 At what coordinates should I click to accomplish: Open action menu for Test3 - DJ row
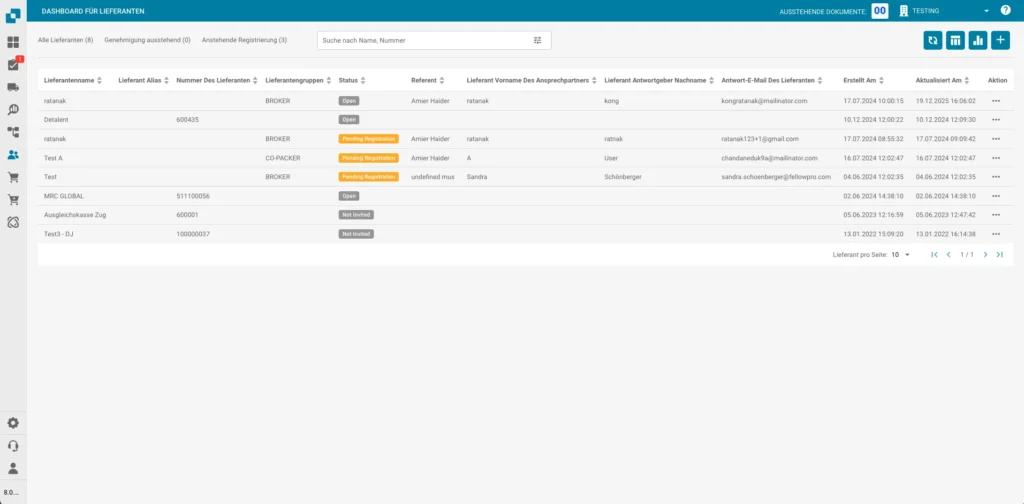pyautogui.click(x=996, y=234)
